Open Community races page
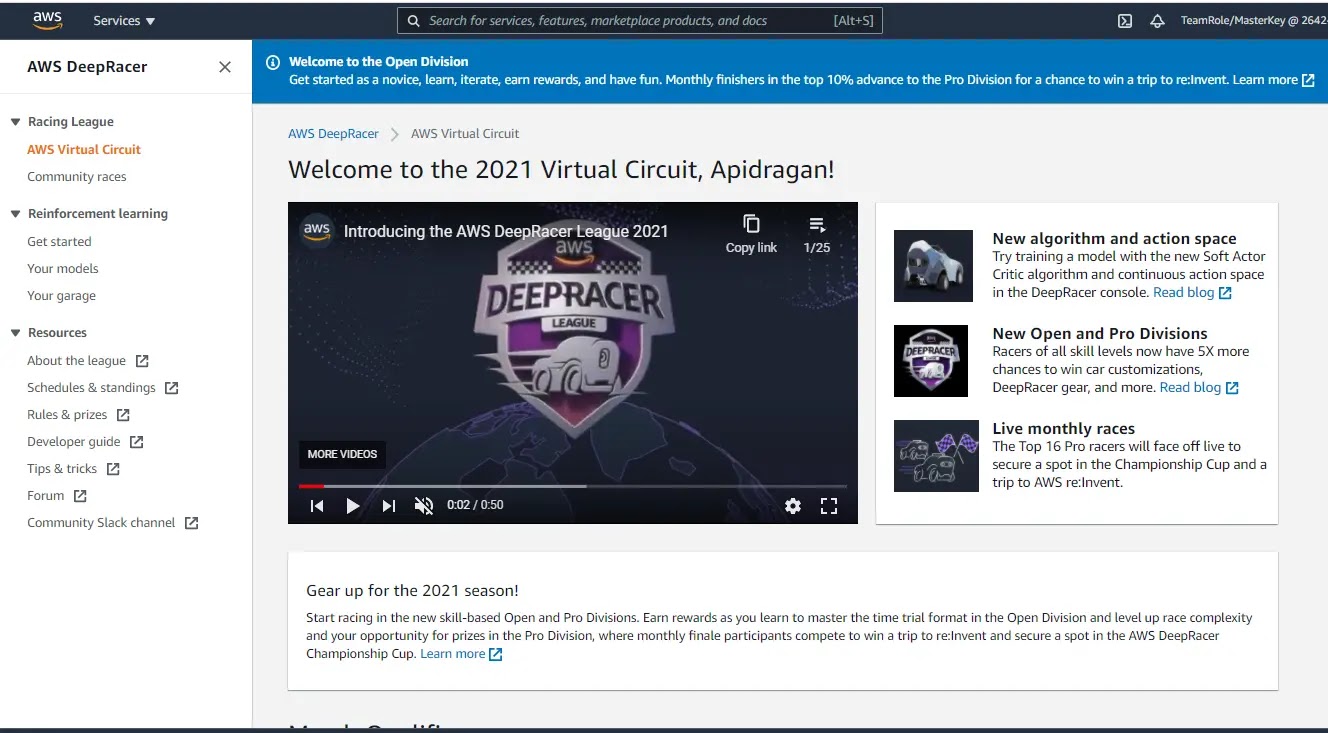The image size is (1328, 733). click(x=77, y=176)
